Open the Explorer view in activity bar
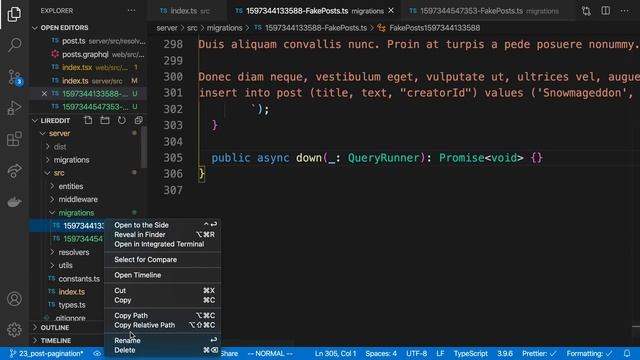The image size is (640, 360). click(14, 14)
